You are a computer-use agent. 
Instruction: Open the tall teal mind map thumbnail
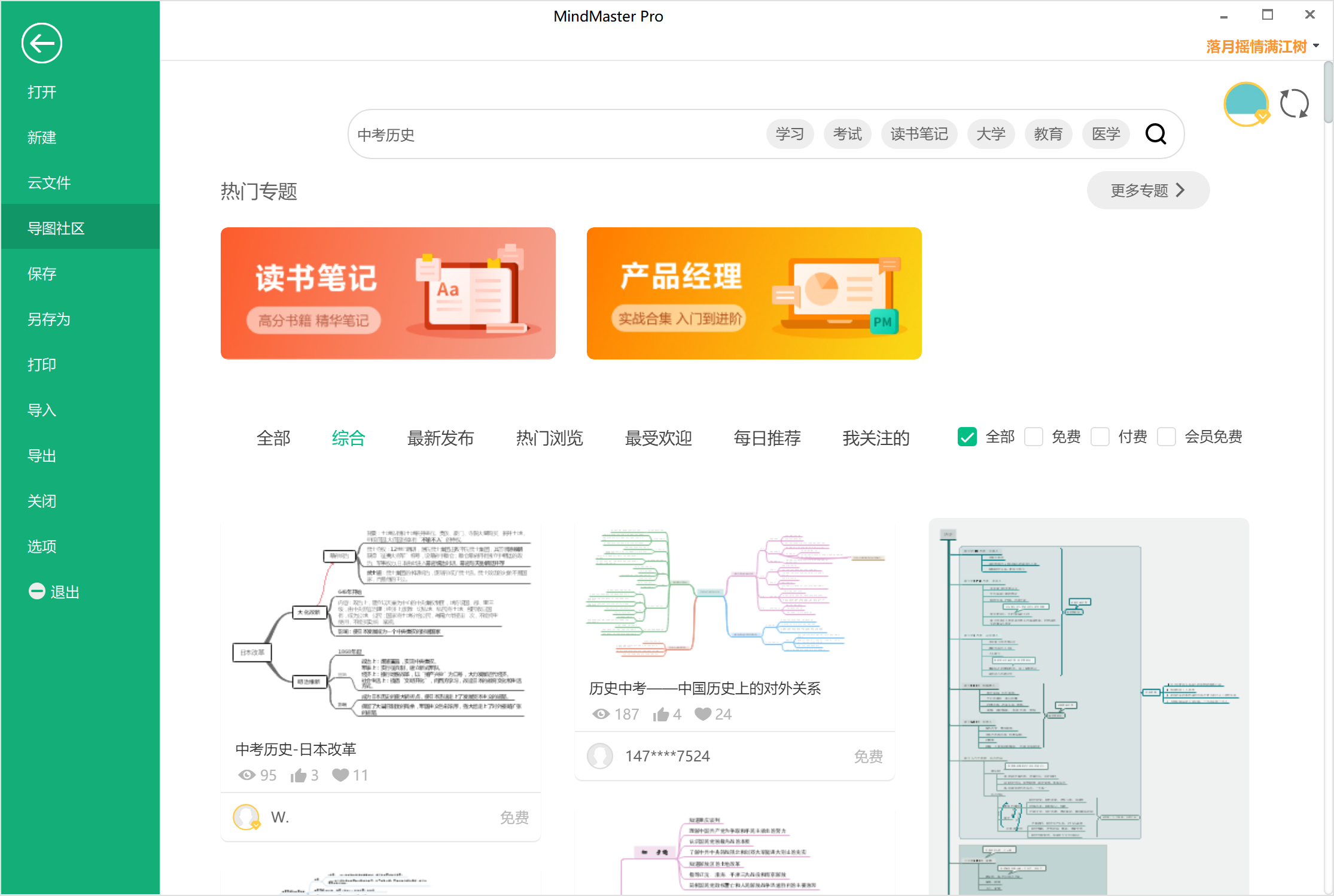coord(1089,706)
